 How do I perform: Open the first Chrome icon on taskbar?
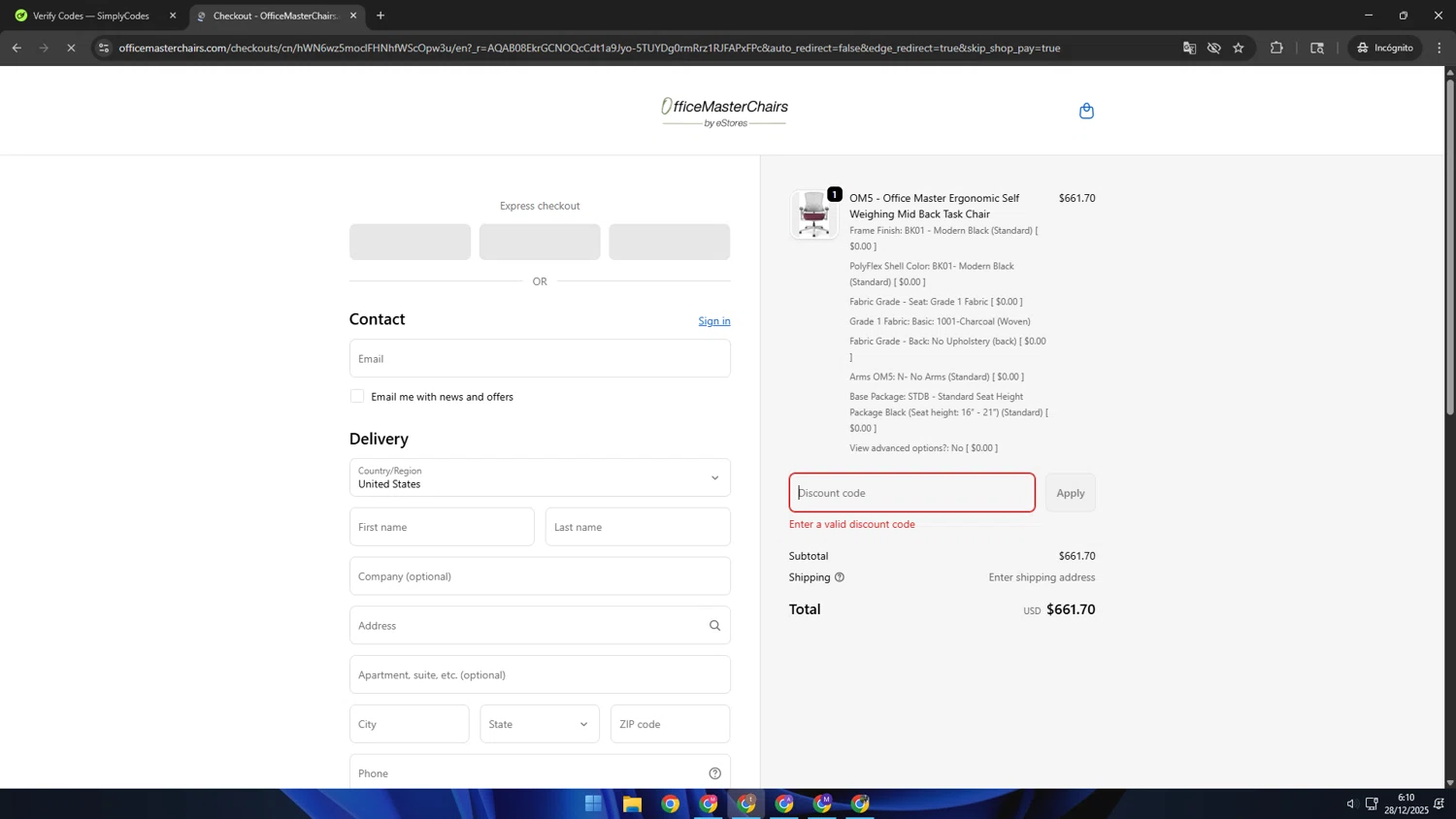pyautogui.click(x=670, y=803)
